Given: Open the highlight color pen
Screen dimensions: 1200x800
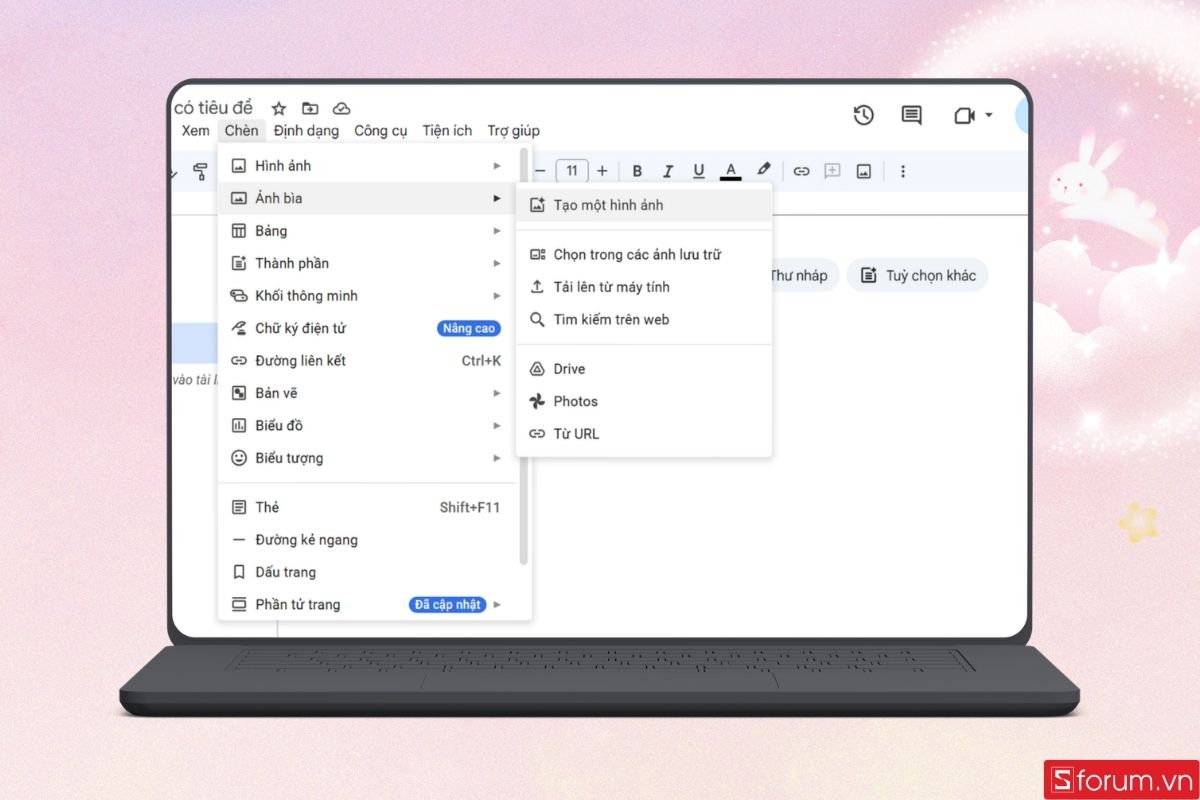Looking at the screenshot, I should (x=763, y=171).
